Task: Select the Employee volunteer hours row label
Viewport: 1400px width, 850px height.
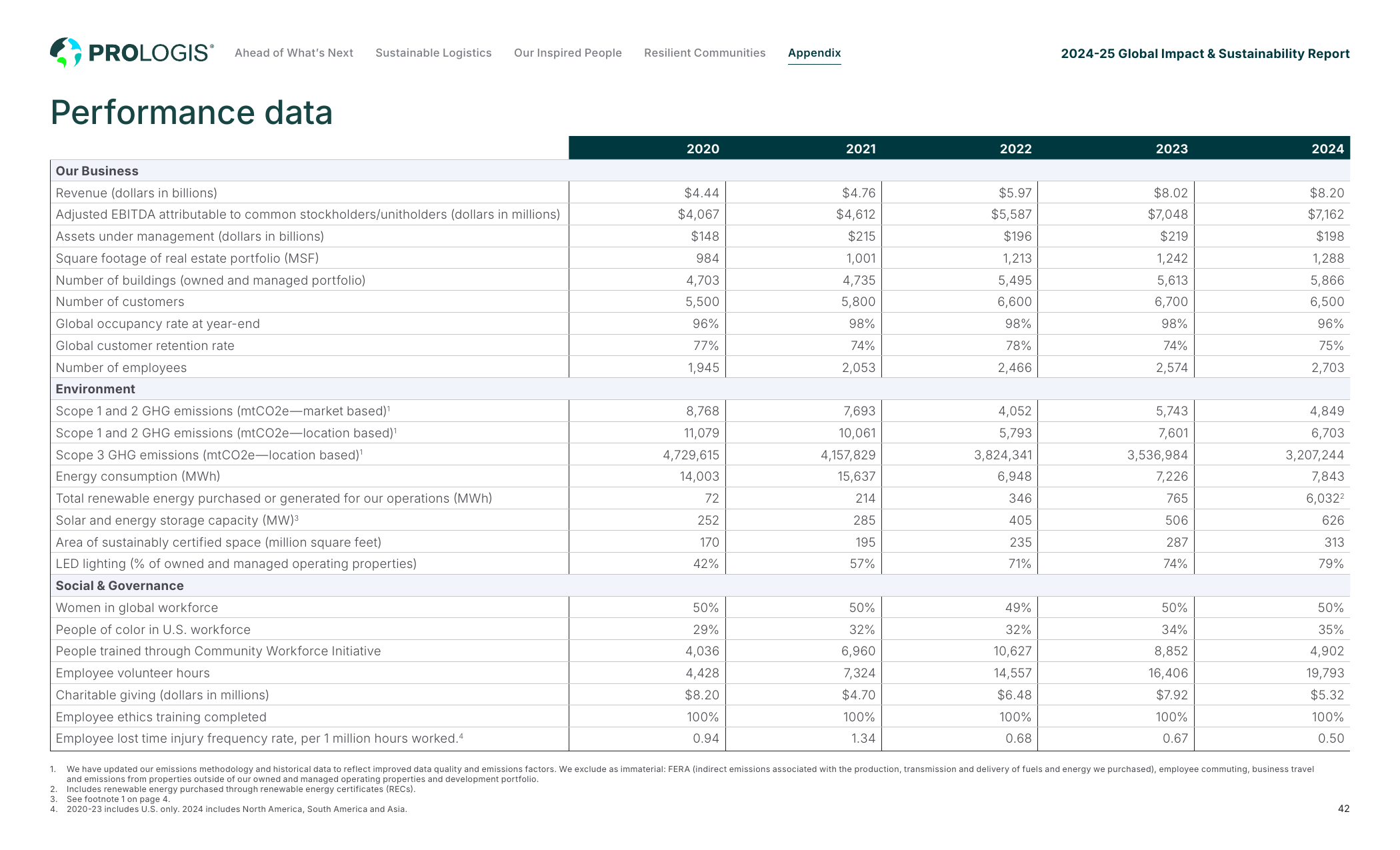Action: point(133,673)
